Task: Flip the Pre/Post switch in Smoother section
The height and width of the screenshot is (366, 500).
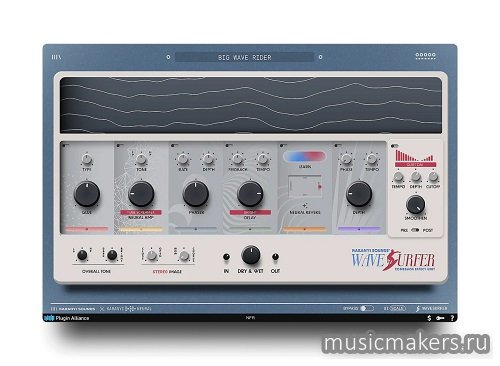Action: (x=415, y=230)
